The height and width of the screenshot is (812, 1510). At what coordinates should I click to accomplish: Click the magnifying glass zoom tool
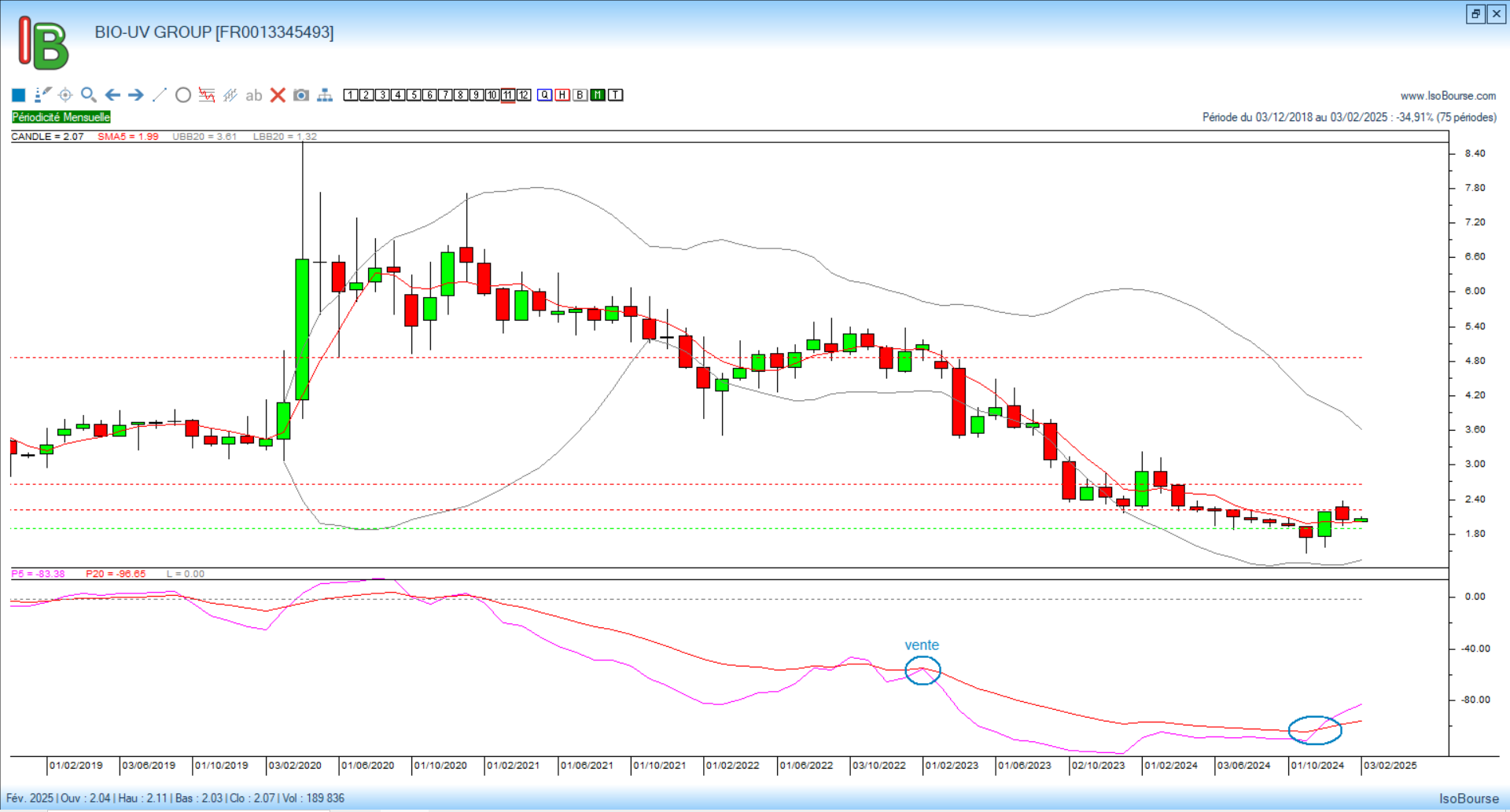pos(89,95)
